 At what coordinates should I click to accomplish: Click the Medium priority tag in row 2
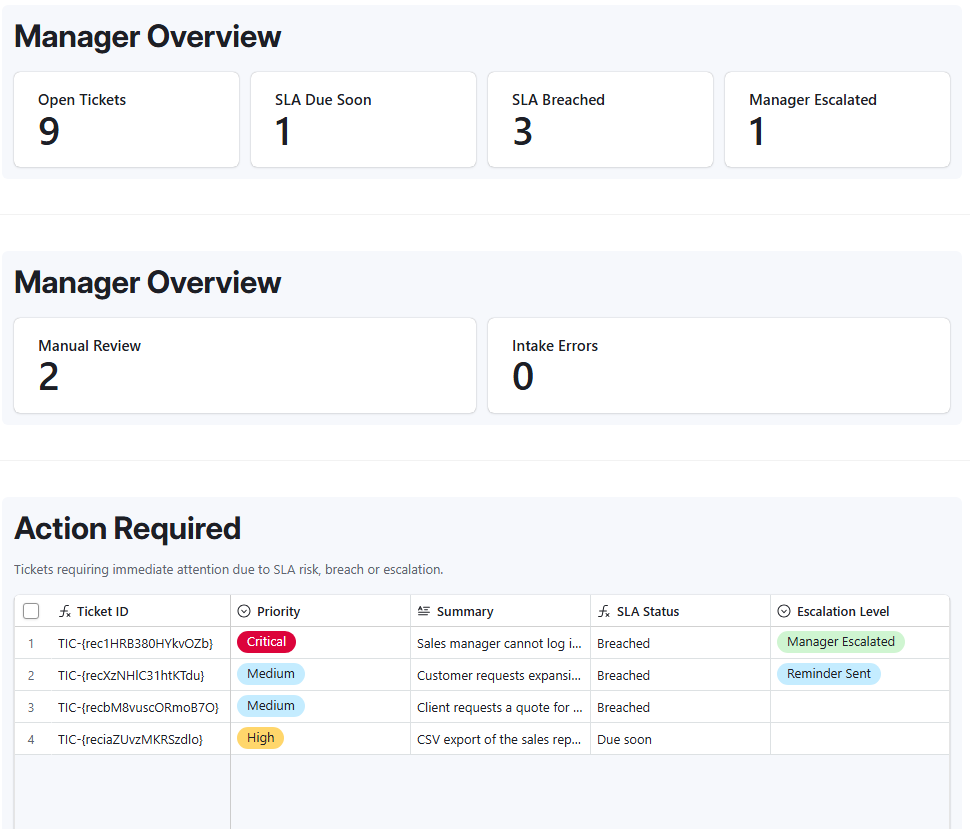[x=271, y=674]
